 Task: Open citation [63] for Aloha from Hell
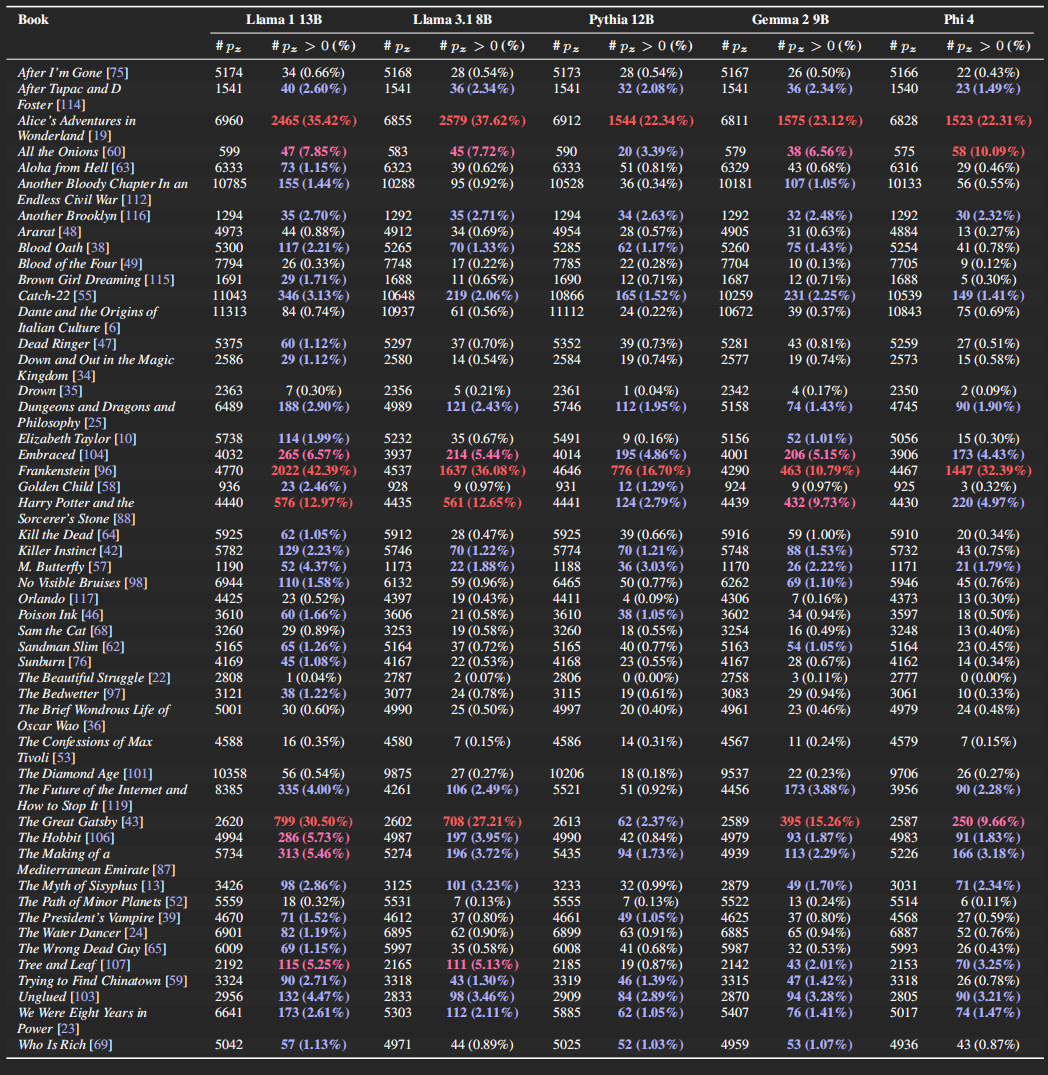(x=123, y=168)
